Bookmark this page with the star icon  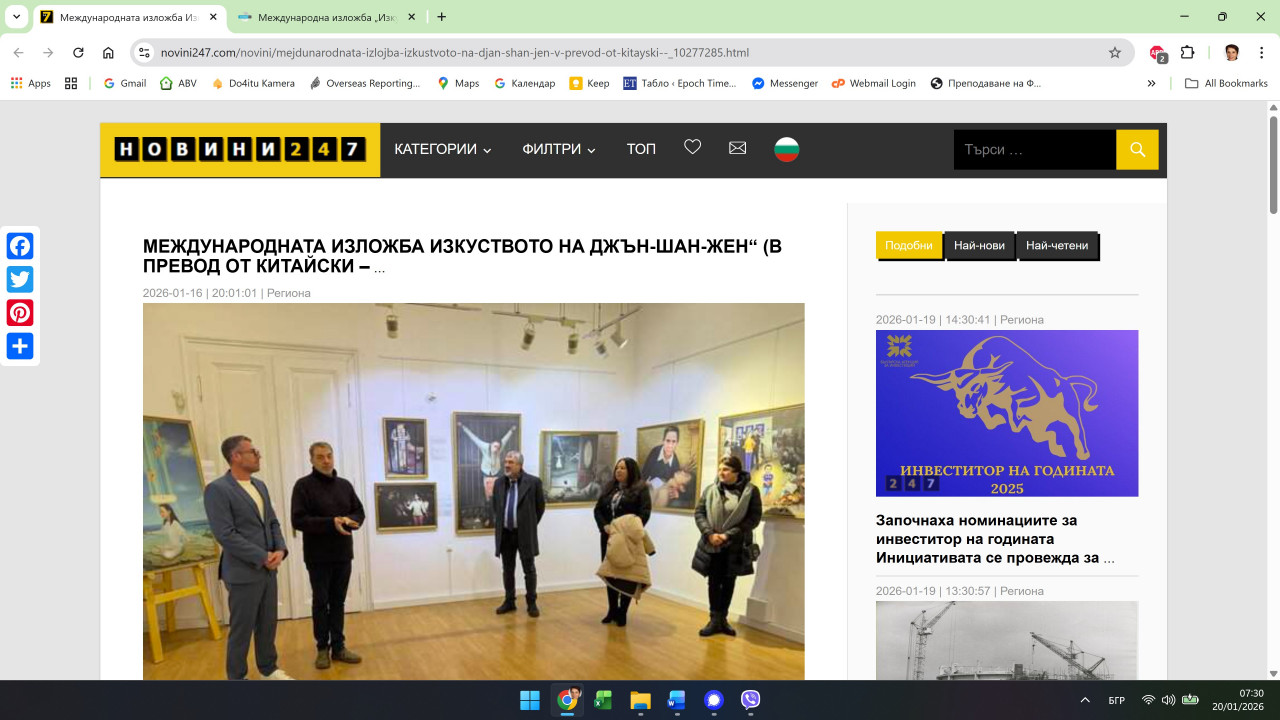click(1114, 53)
